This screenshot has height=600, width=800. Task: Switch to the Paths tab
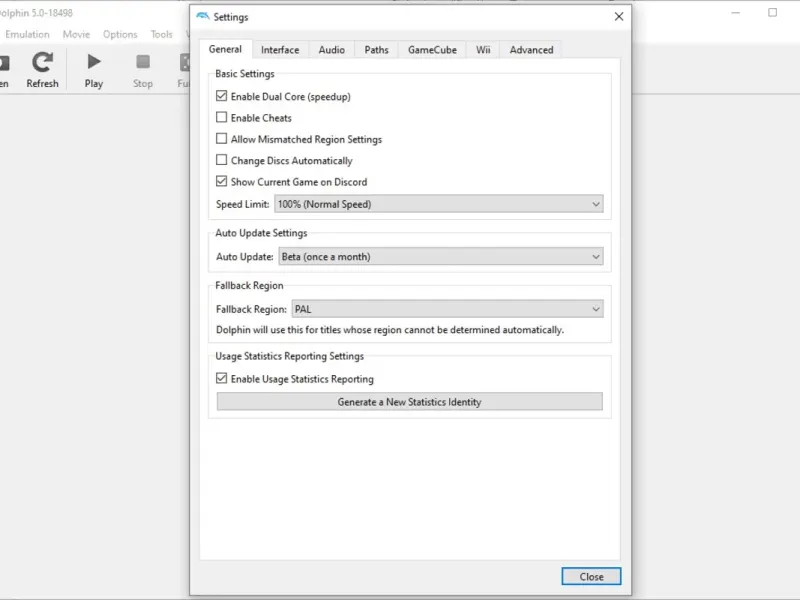(x=377, y=50)
